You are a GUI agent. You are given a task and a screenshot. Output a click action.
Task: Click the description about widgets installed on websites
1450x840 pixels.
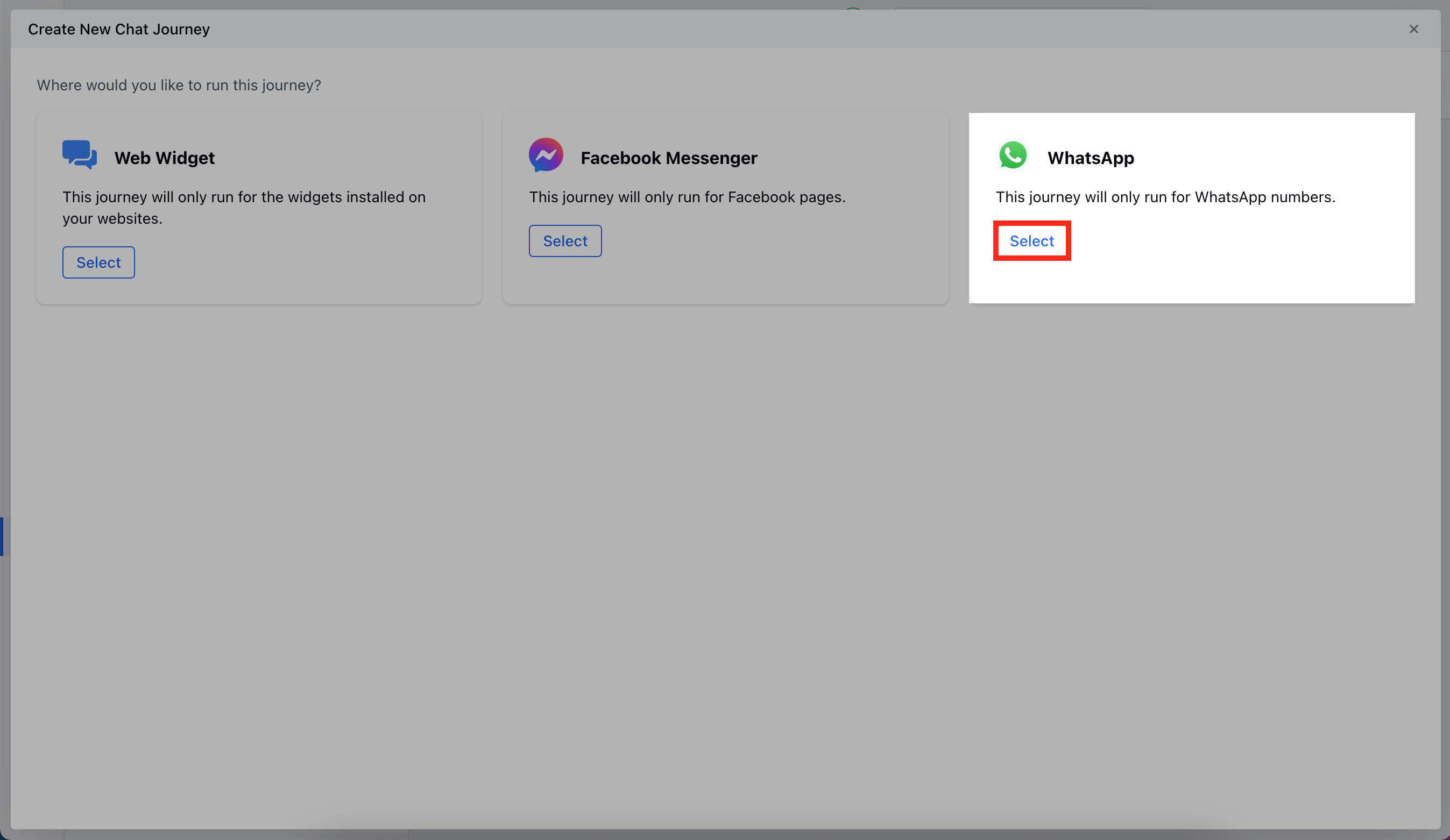(x=244, y=208)
